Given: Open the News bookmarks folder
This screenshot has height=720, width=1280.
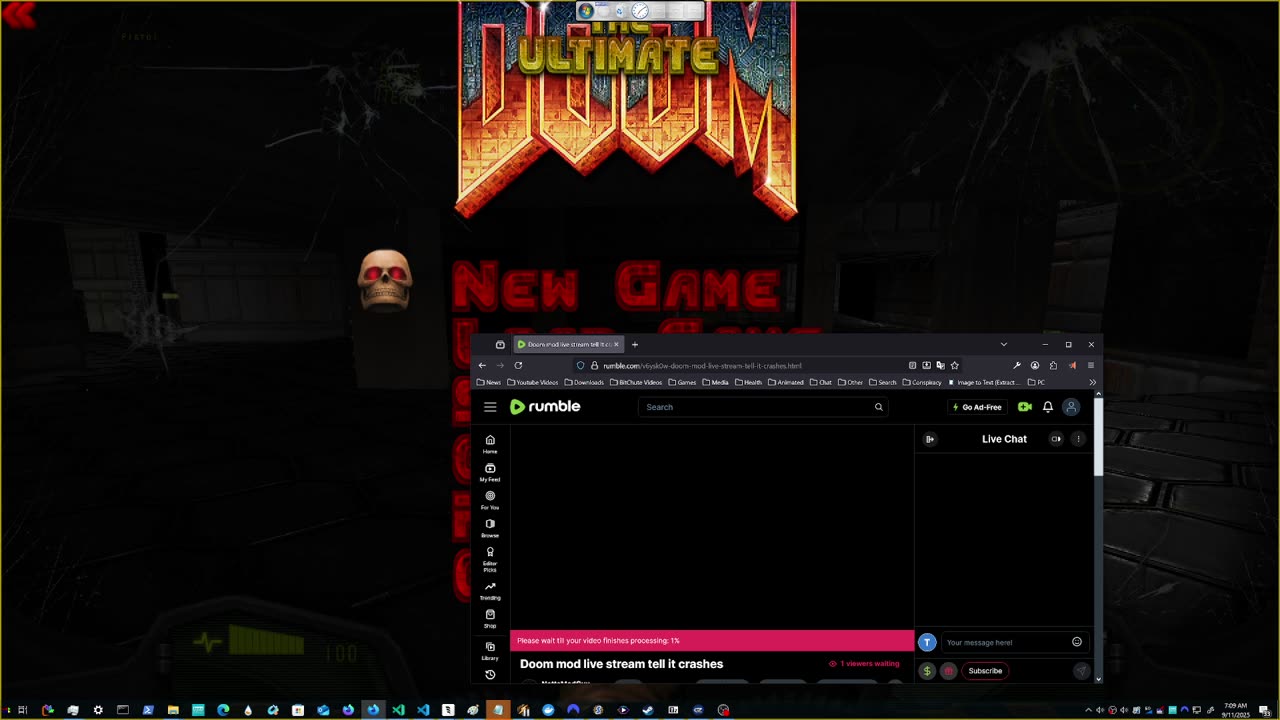Looking at the screenshot, I should (x=489, y=382).
